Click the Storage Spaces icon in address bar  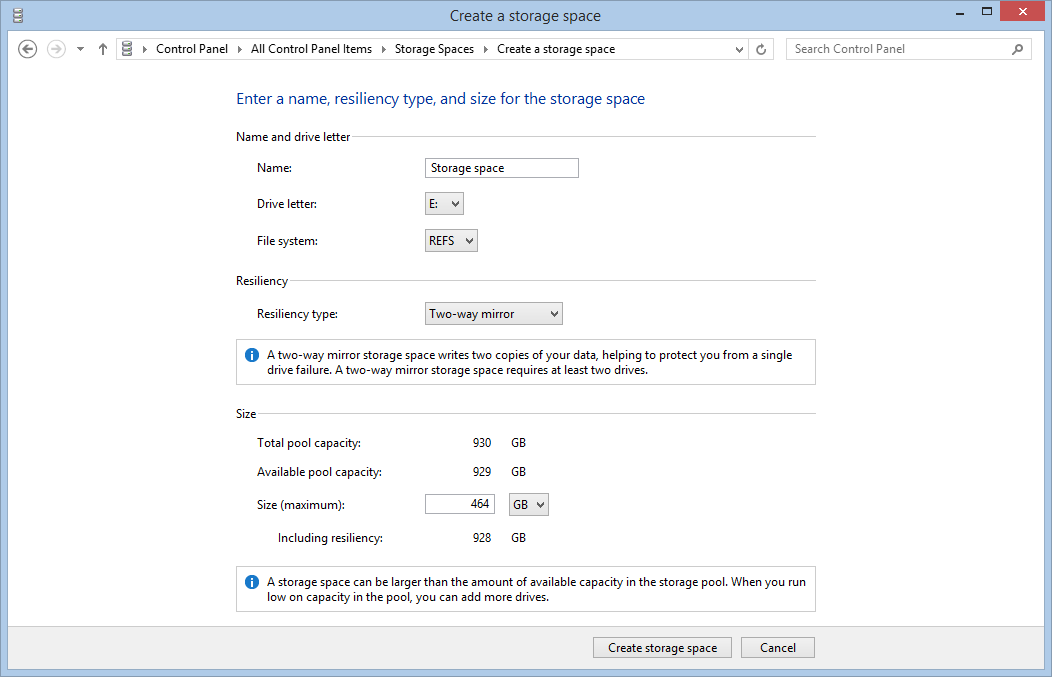(127, 49)
